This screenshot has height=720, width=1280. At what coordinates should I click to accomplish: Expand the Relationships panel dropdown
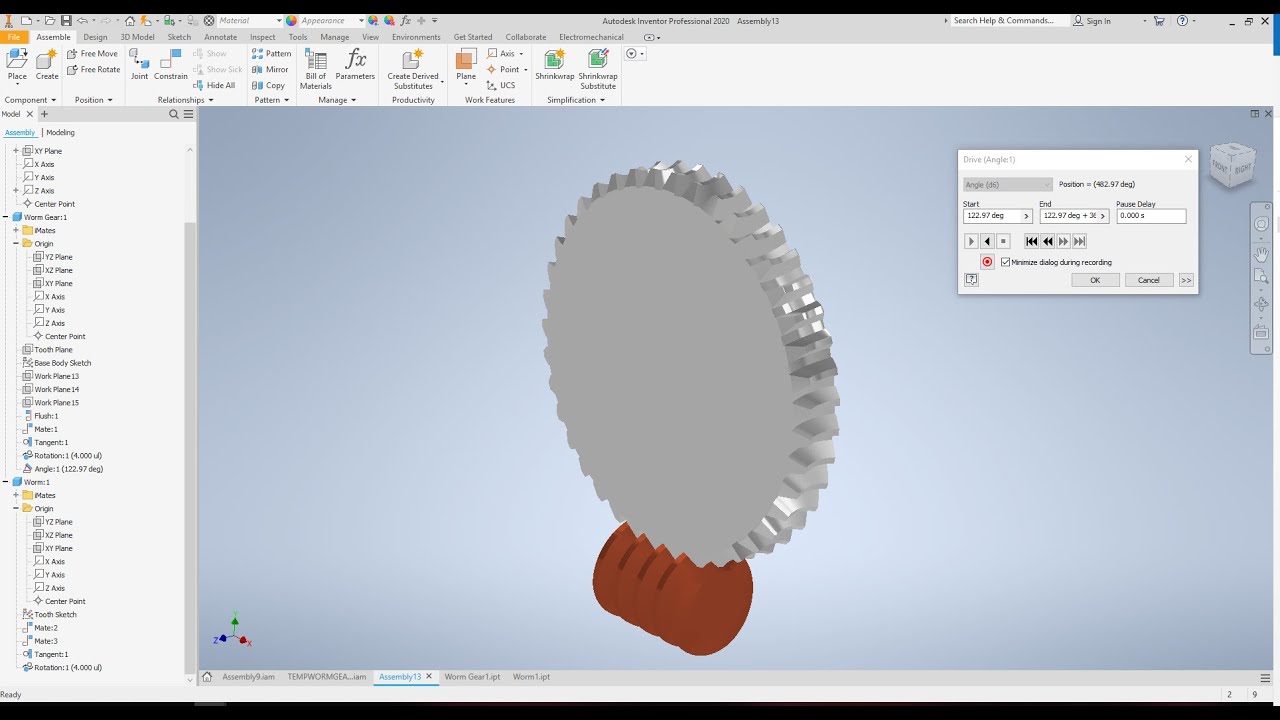pos(186,100)
